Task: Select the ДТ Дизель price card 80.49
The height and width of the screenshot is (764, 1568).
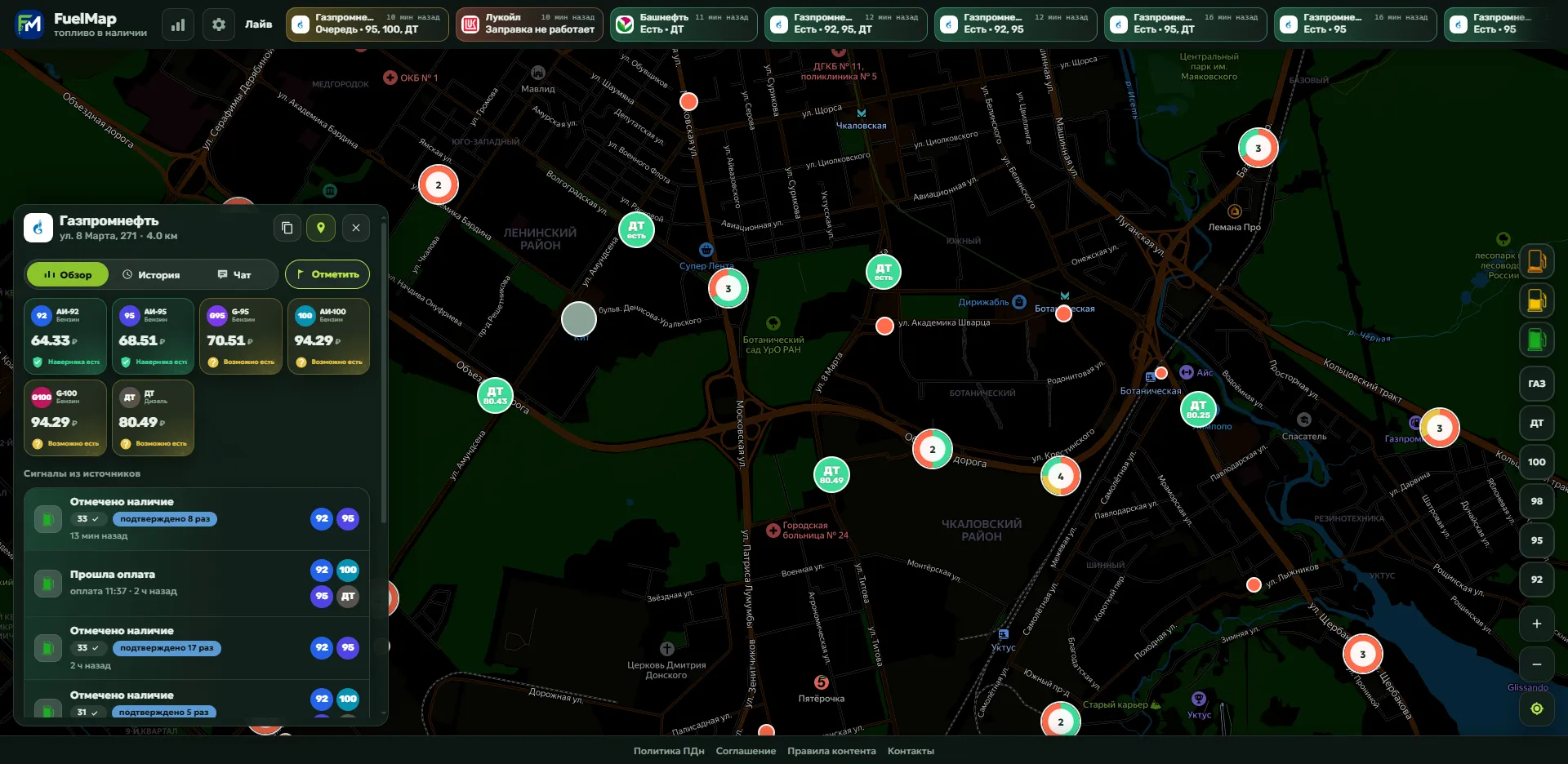Action: pyautogui.click(x=154, y=418)
